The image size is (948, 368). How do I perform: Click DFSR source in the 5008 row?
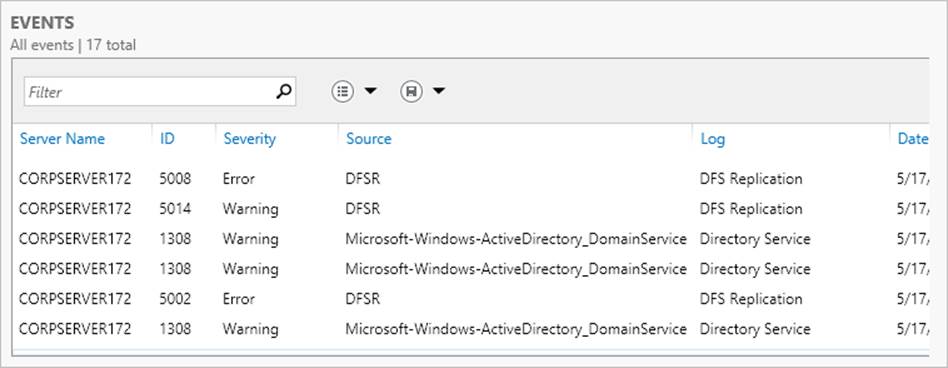(x=363, y=179)
